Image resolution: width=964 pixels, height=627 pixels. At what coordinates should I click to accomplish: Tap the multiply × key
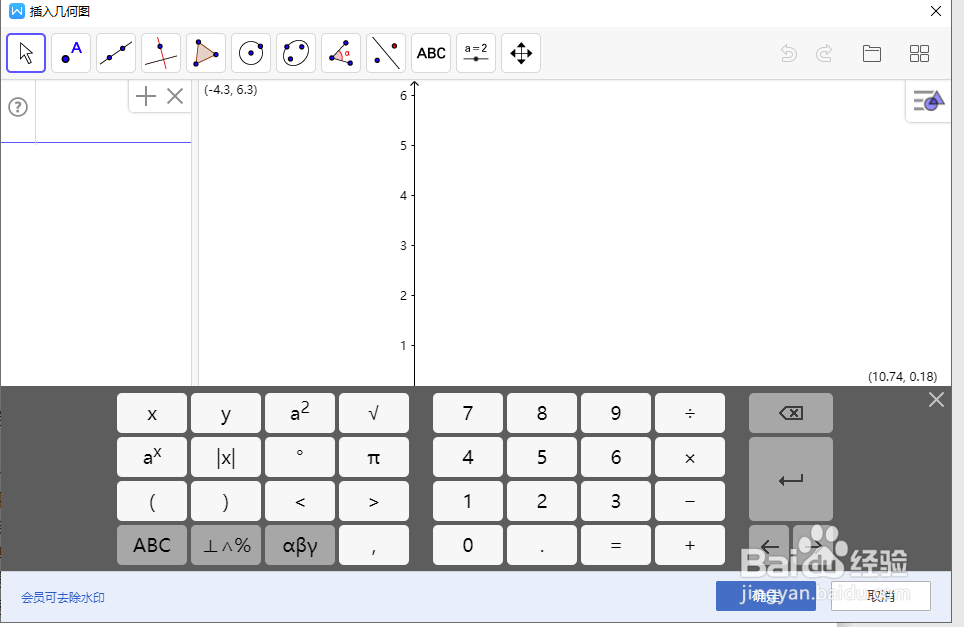(690, 457)
